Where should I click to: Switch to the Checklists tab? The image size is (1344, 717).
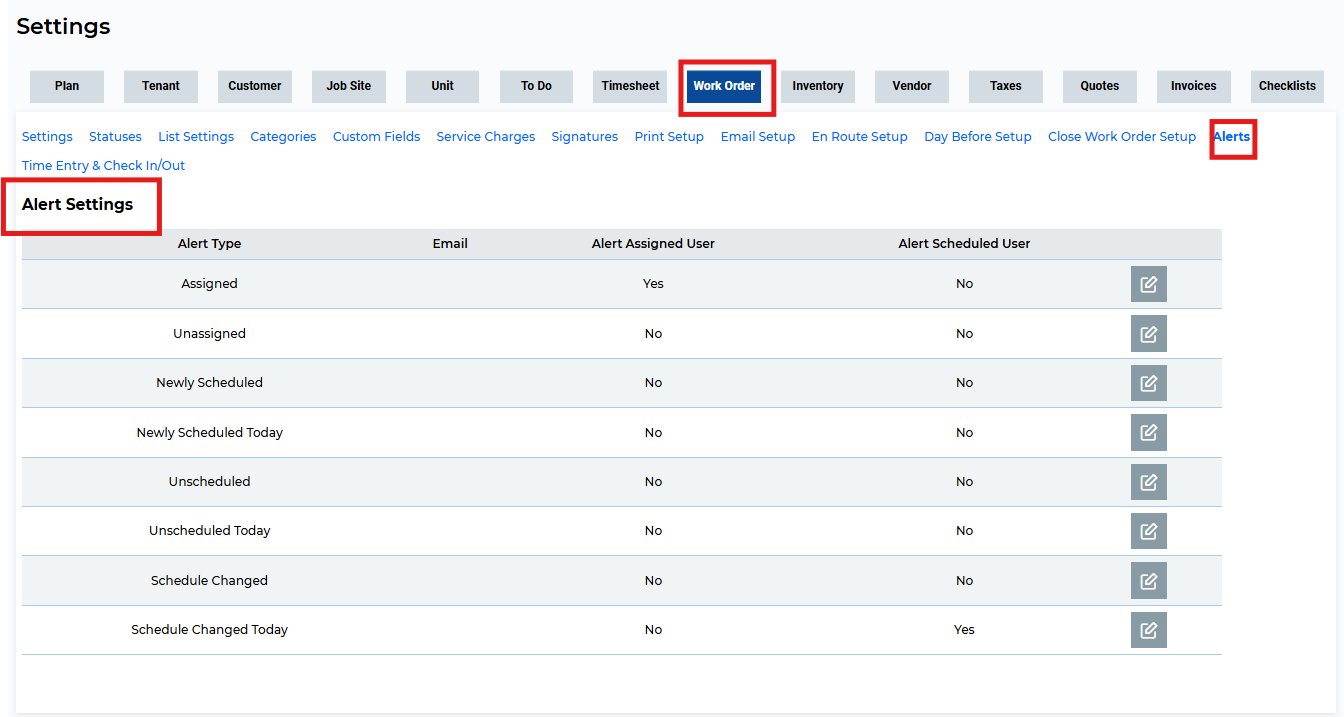(1288, 86)
